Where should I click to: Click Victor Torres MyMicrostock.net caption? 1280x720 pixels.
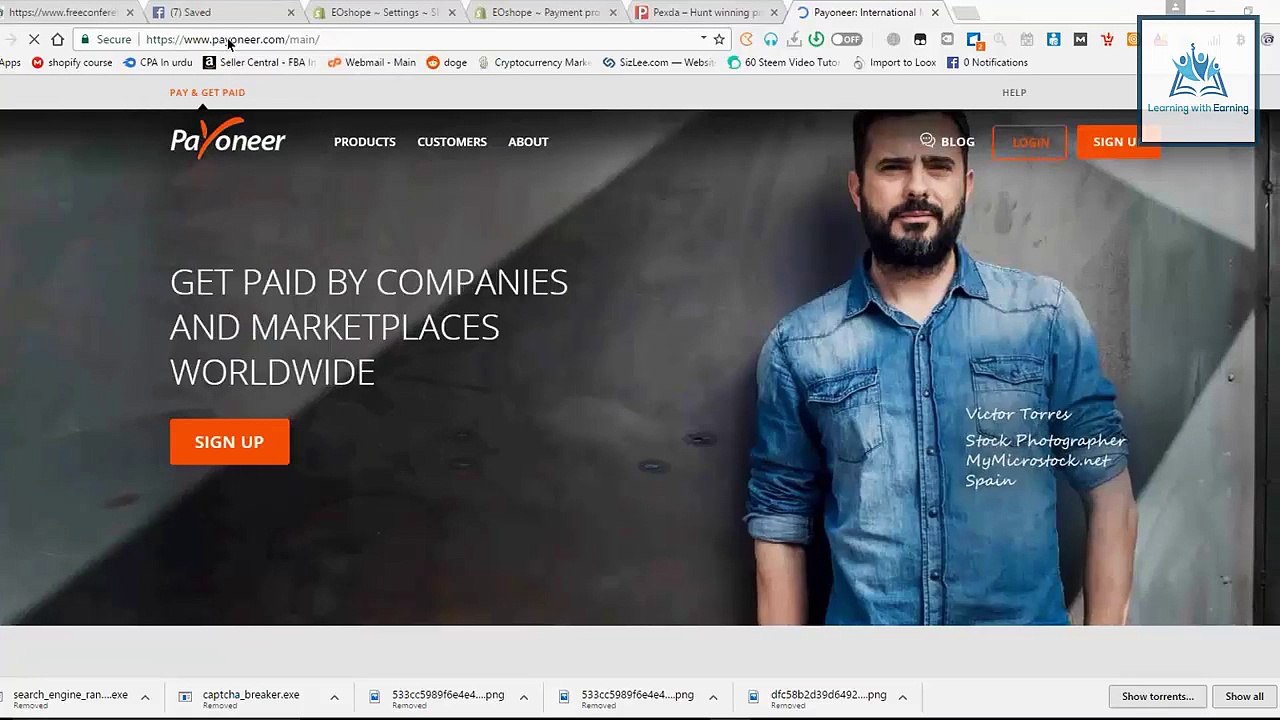click(1045, 447)
